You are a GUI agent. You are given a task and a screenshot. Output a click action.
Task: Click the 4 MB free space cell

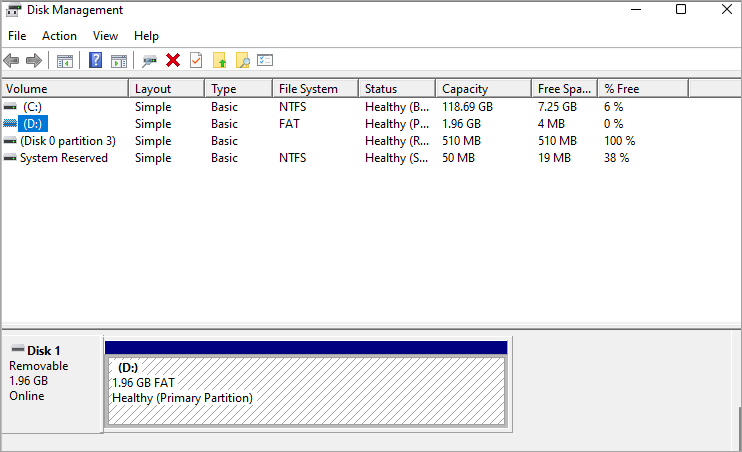(551, 124)
